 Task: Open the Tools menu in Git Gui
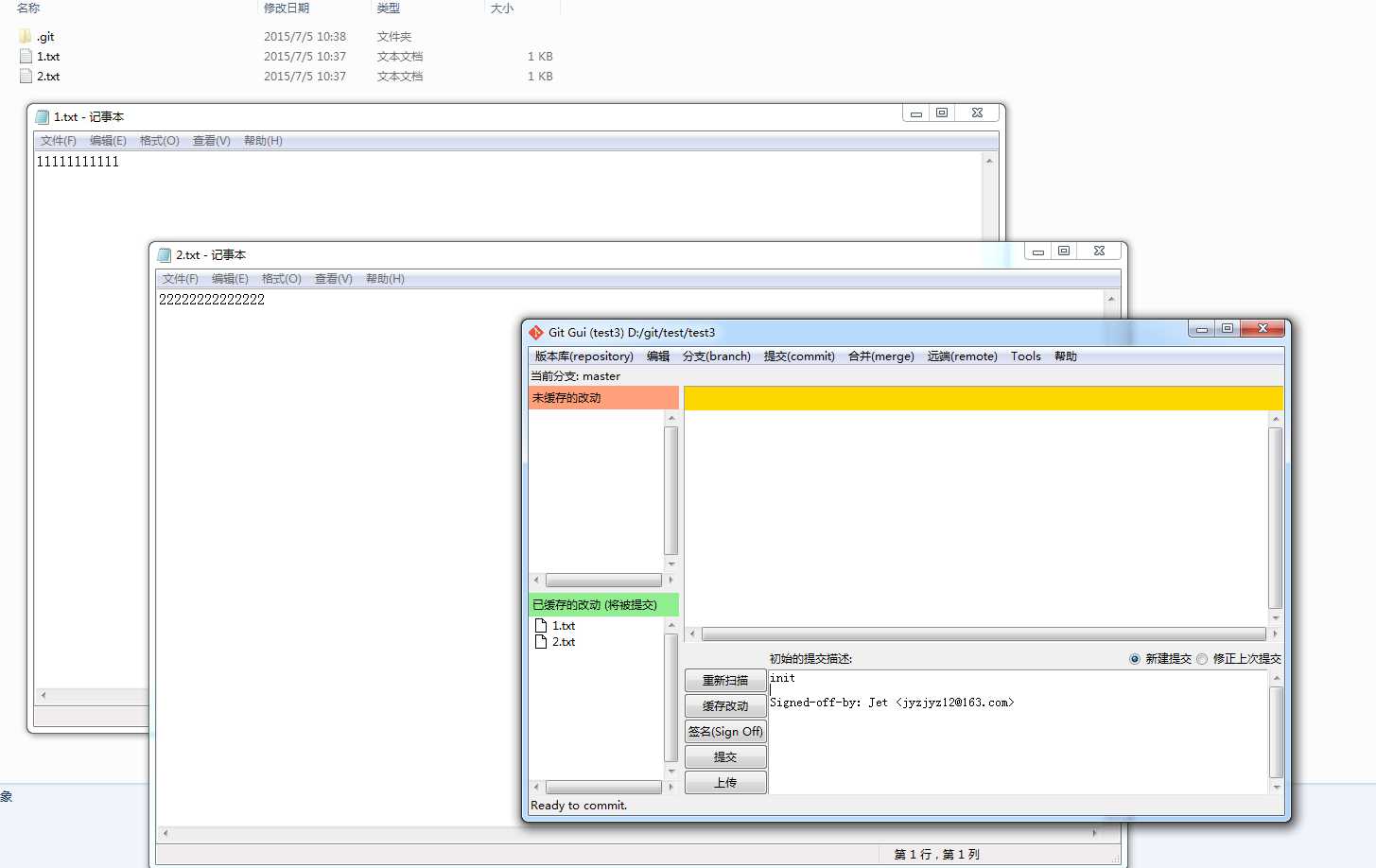point(1026,356)
